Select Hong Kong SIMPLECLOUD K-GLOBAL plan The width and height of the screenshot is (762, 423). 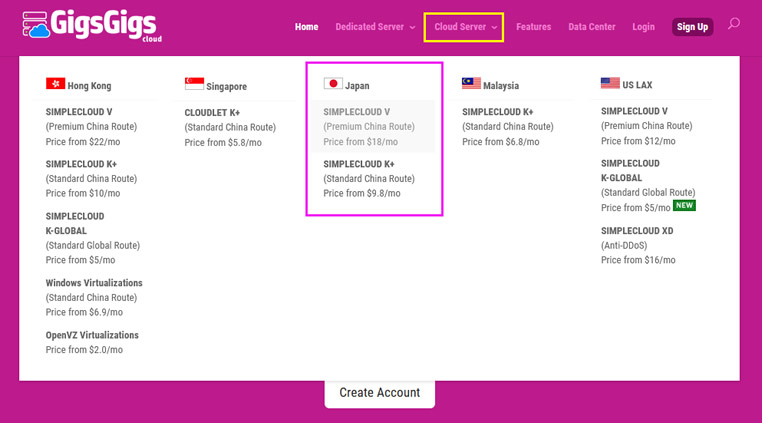point(93,238)
